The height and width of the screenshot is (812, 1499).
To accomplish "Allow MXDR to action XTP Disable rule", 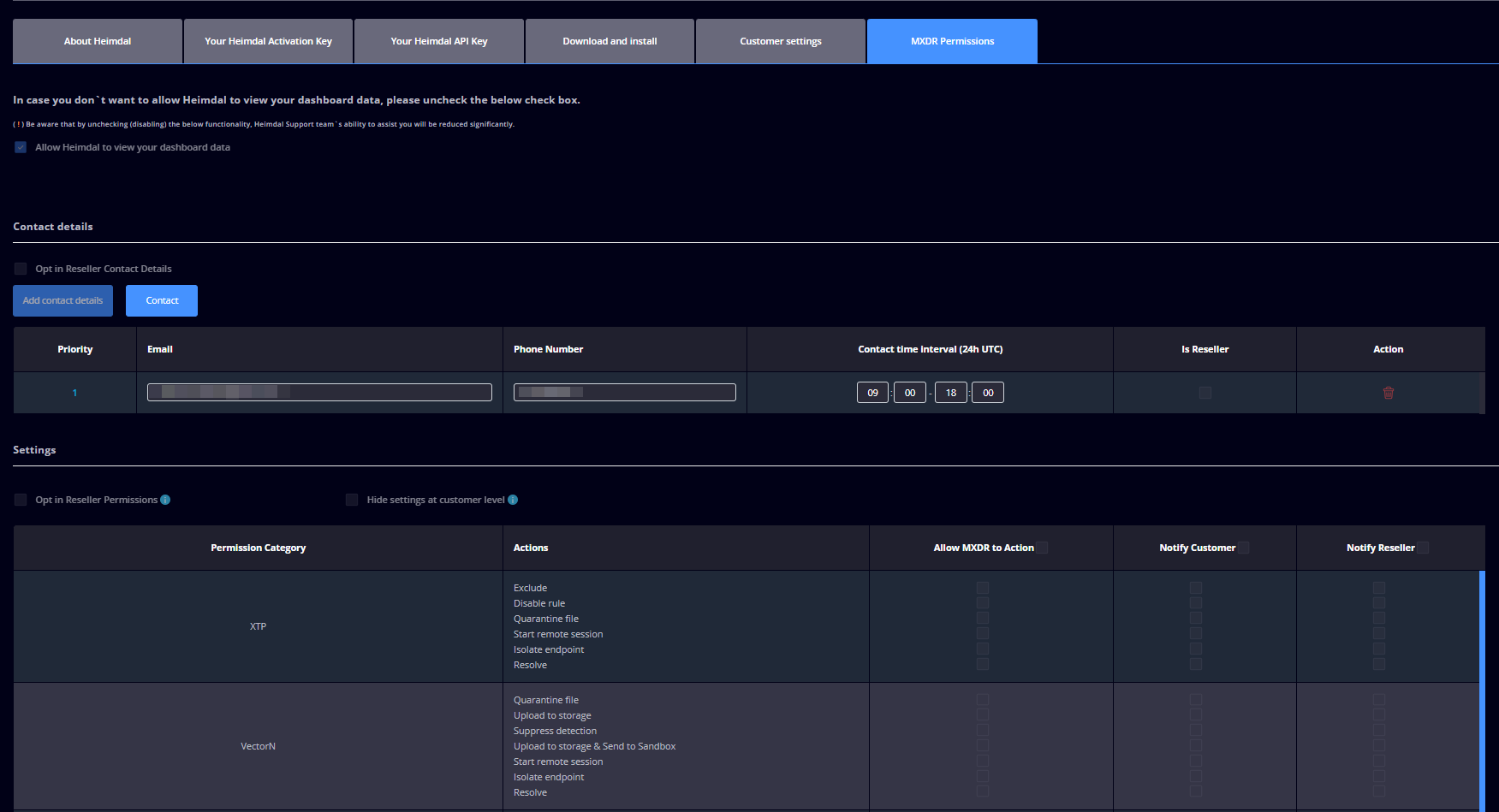I will click(983, 603).
